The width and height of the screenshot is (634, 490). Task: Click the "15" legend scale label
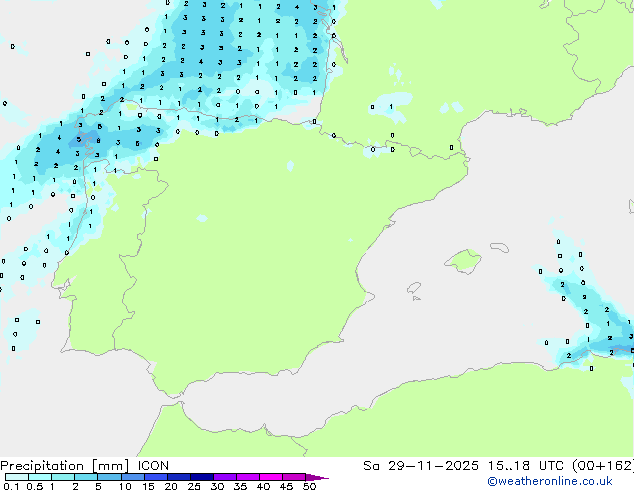point(148,486)
